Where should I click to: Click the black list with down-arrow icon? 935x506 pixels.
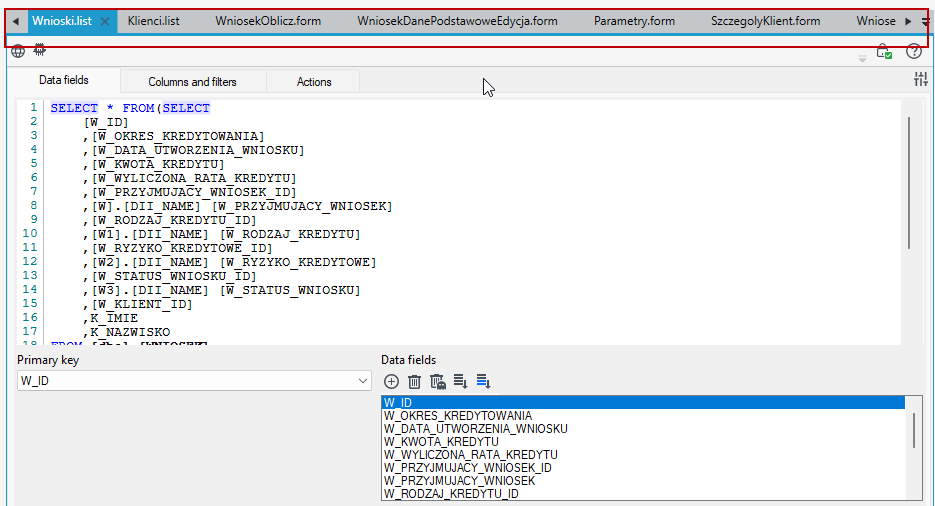460,381
